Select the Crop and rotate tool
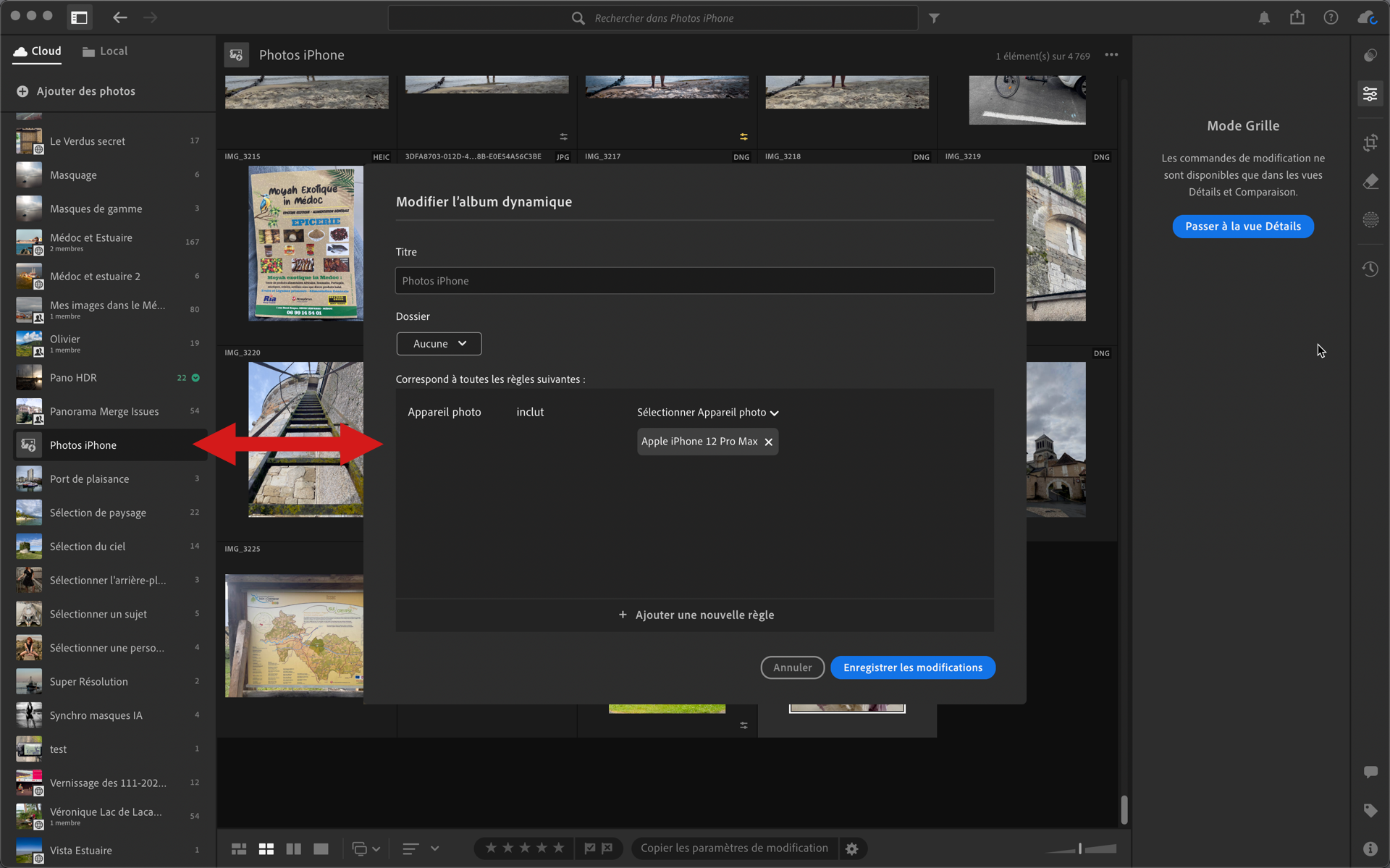The width and height of the screenshot is (1390, 868). [1370, 143]
